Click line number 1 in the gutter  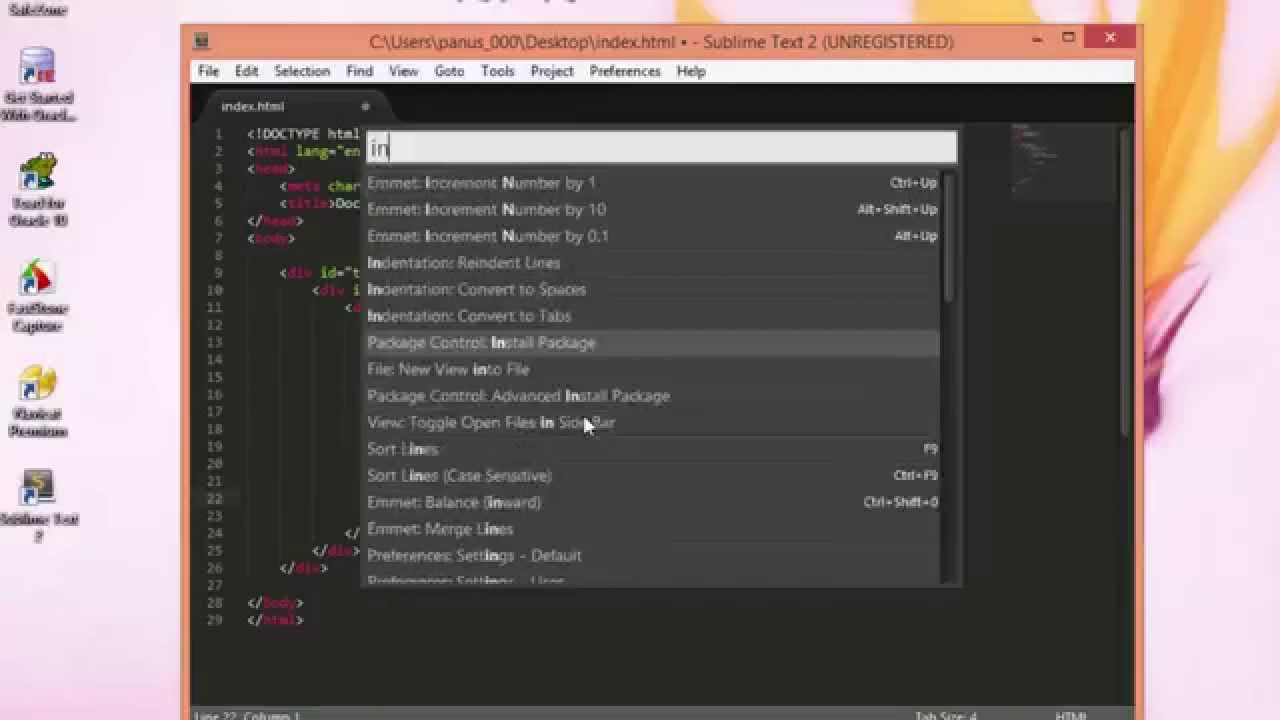218,134
